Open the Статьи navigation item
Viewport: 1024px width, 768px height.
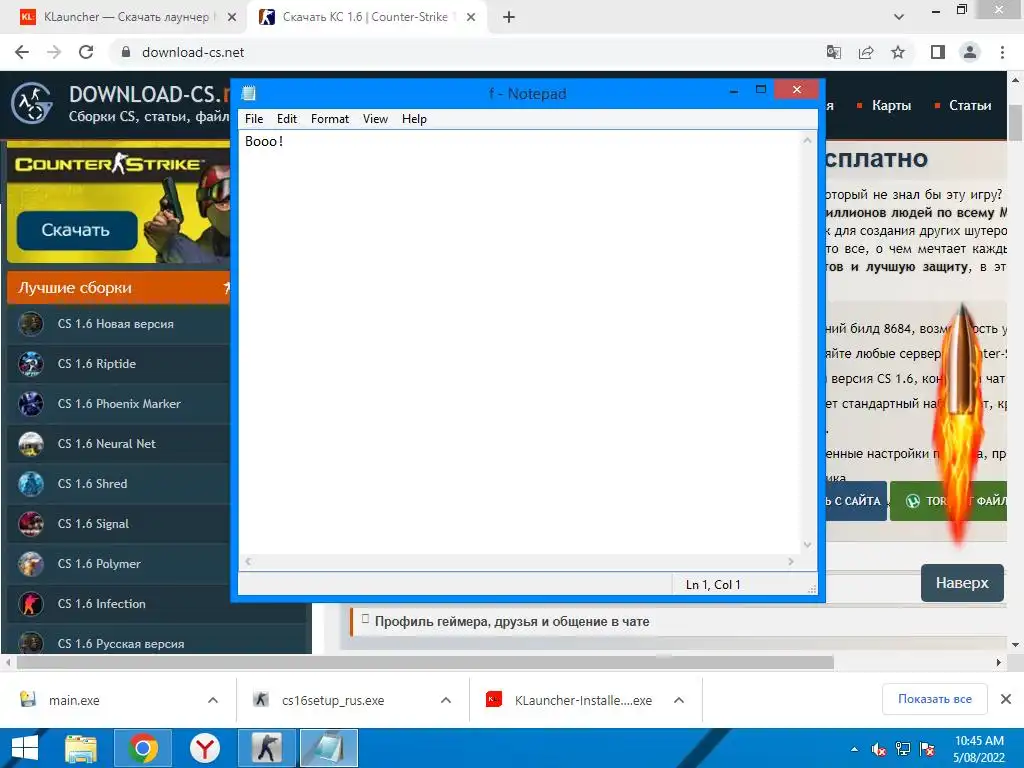pyautogui.click(x=970, y=105)
